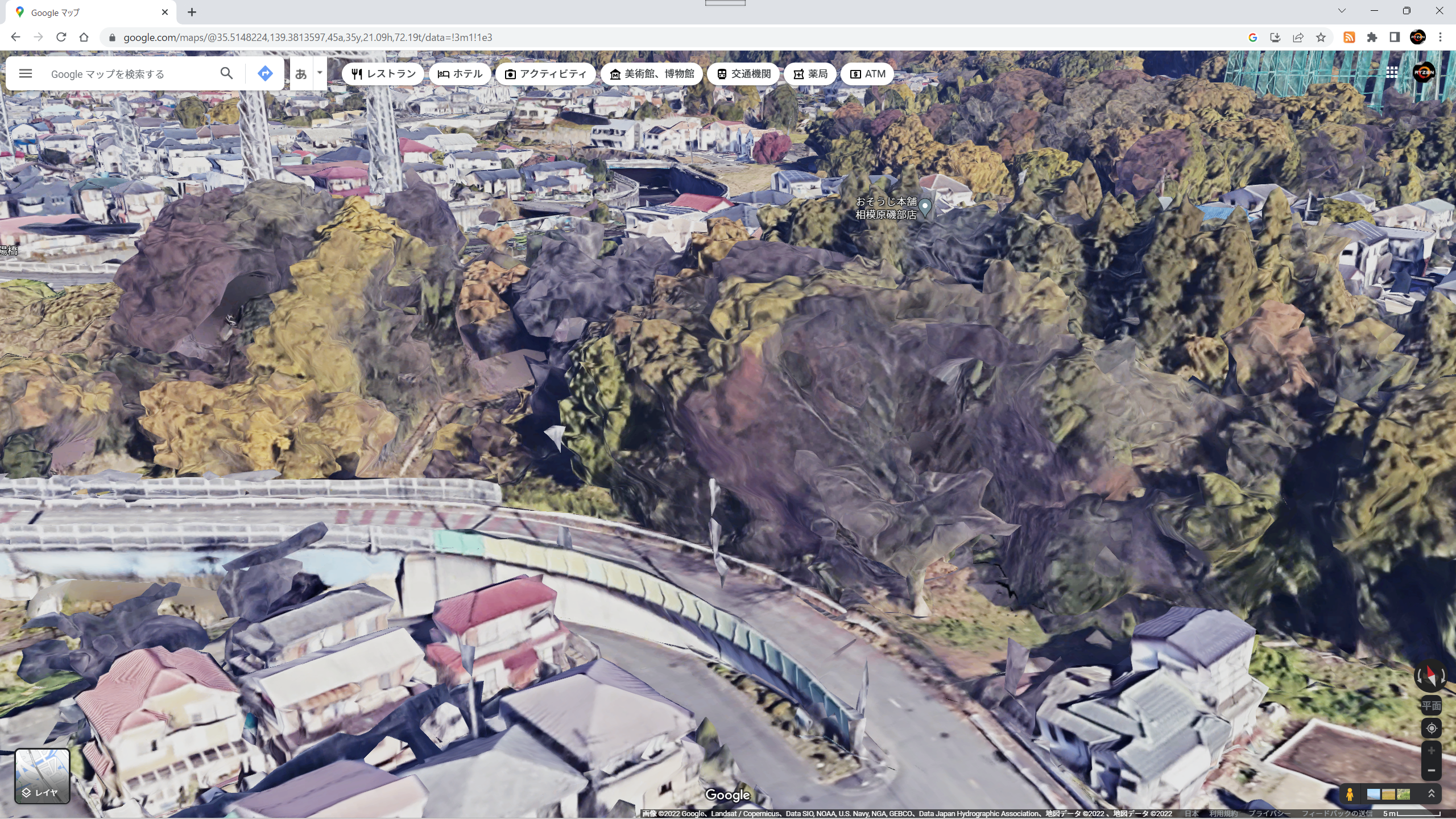Open the tab search chevron
The image size is (1456, 819).
coord(1342,11)
